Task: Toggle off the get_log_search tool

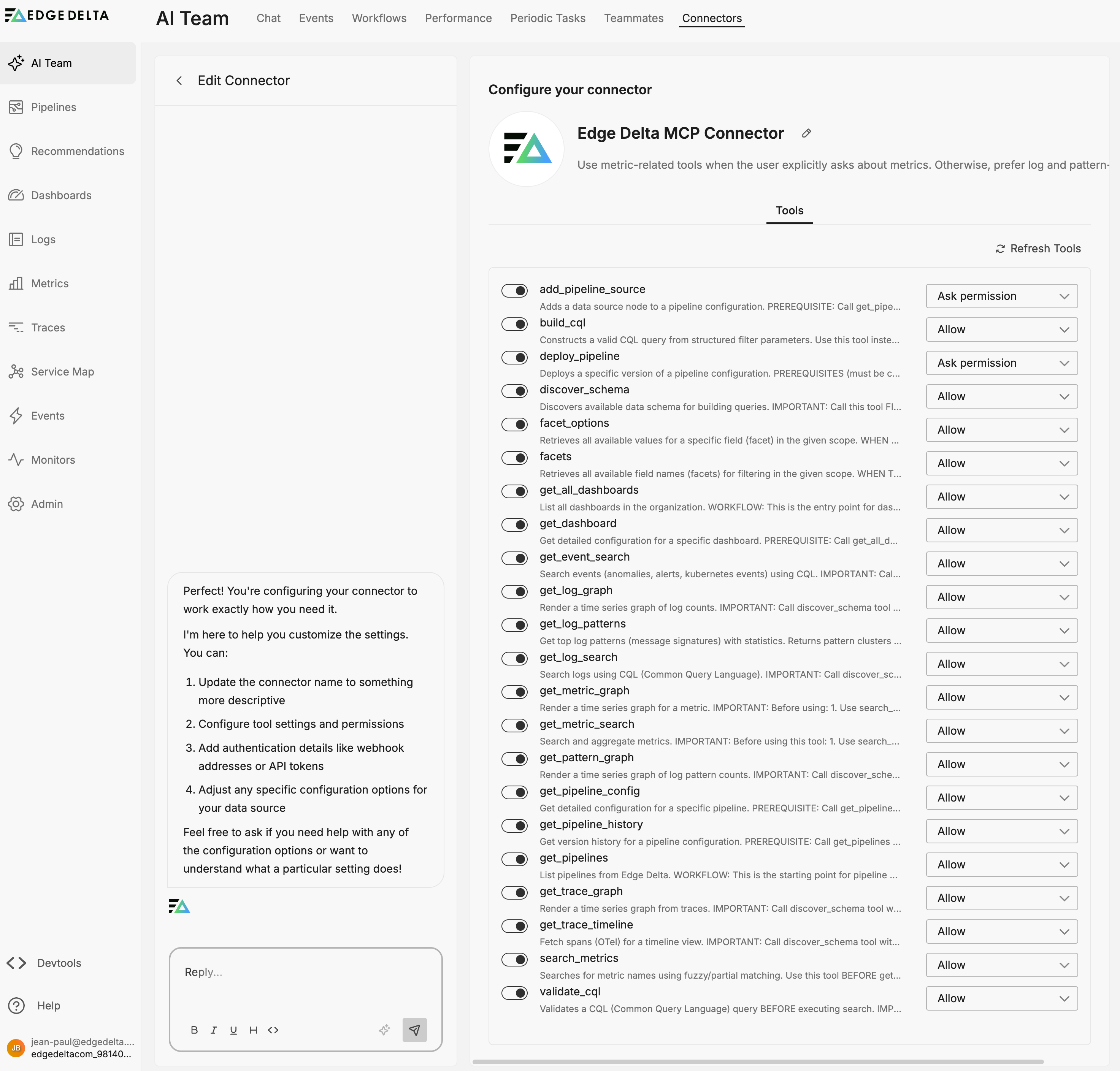Action: coord(514,659)
